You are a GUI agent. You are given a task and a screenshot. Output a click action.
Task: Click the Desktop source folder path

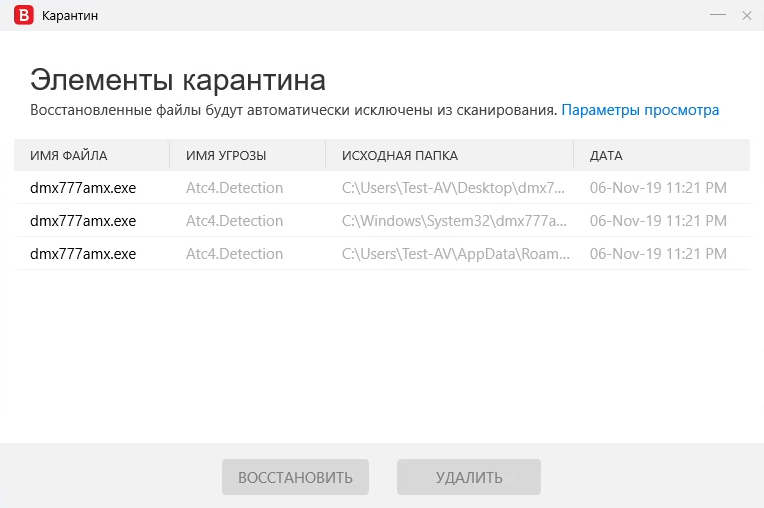click(454, 187)
